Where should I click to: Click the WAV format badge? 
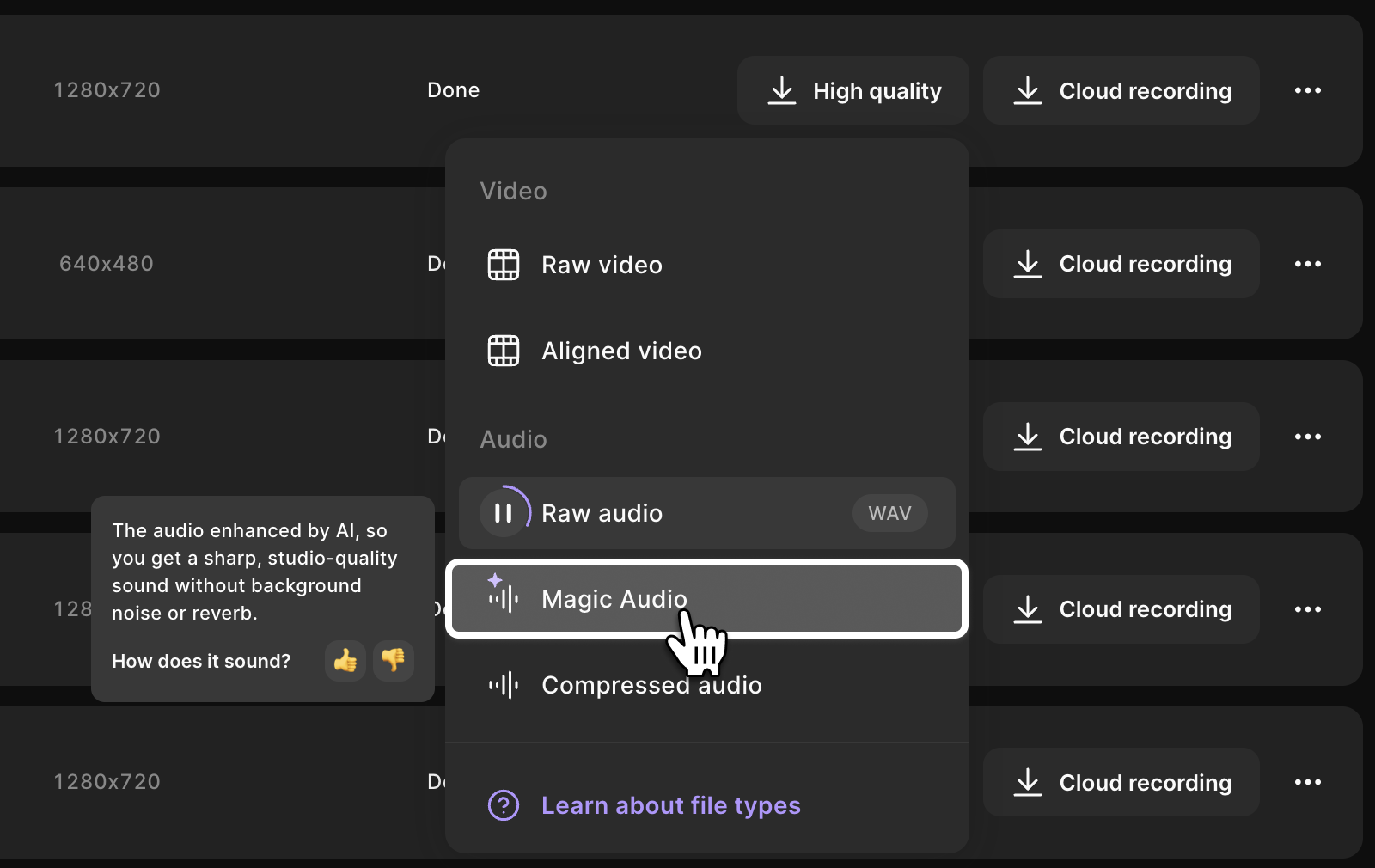[889, 513]
